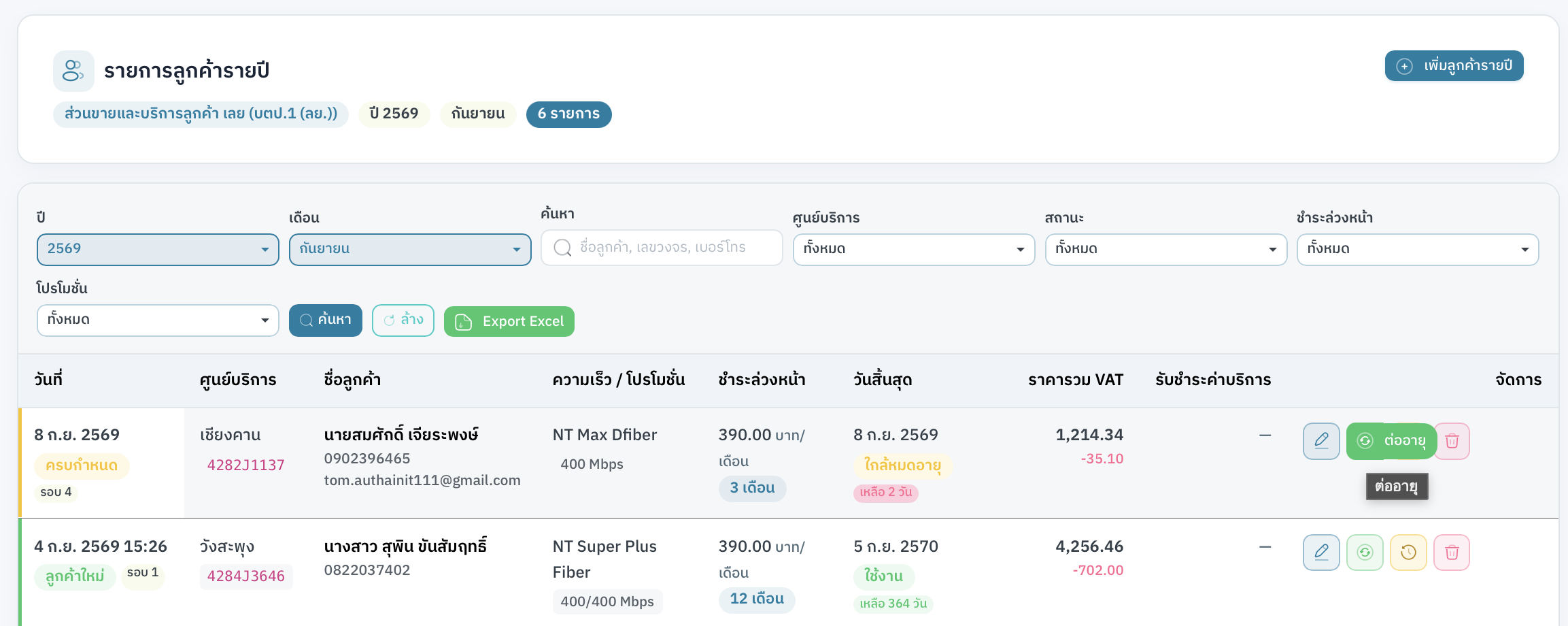Click circuit number 4284J3646
The width and height of the screenshot is (1568, 626).
pos(245,576)
